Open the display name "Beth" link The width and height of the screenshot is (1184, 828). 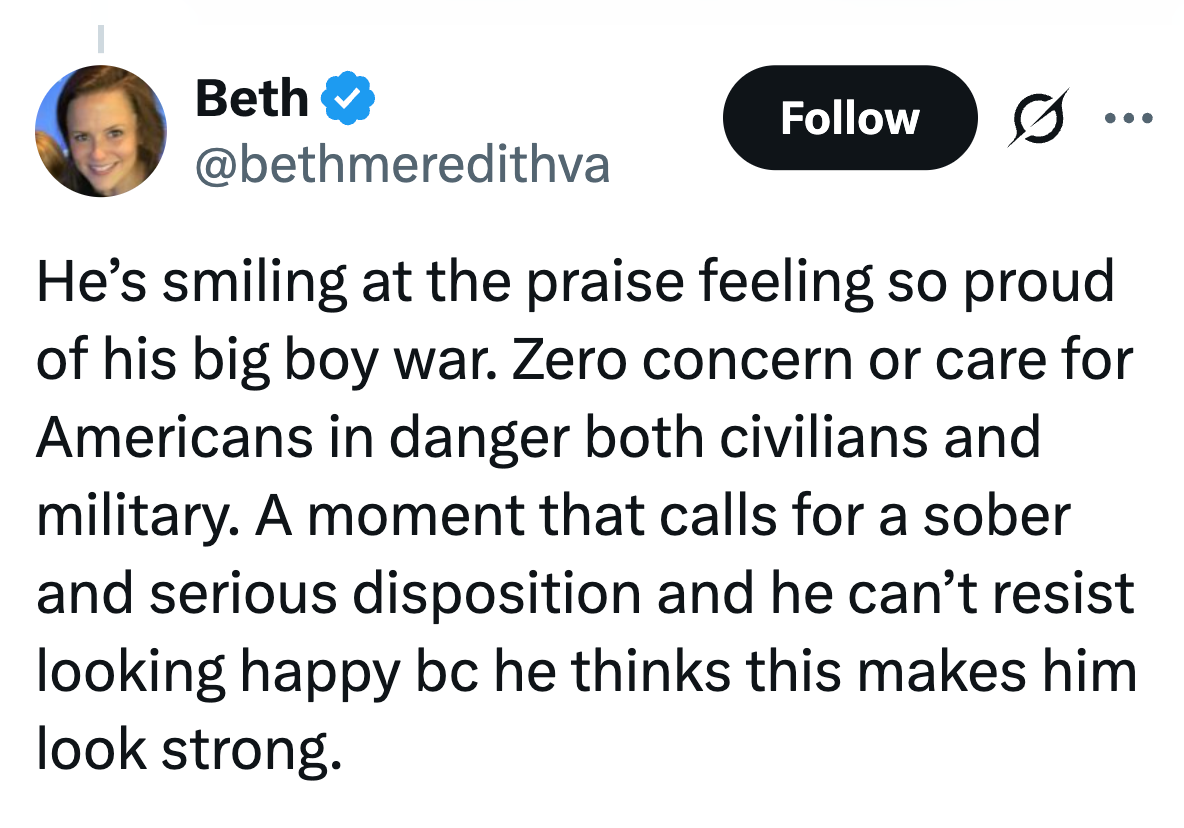coord(252,98)
